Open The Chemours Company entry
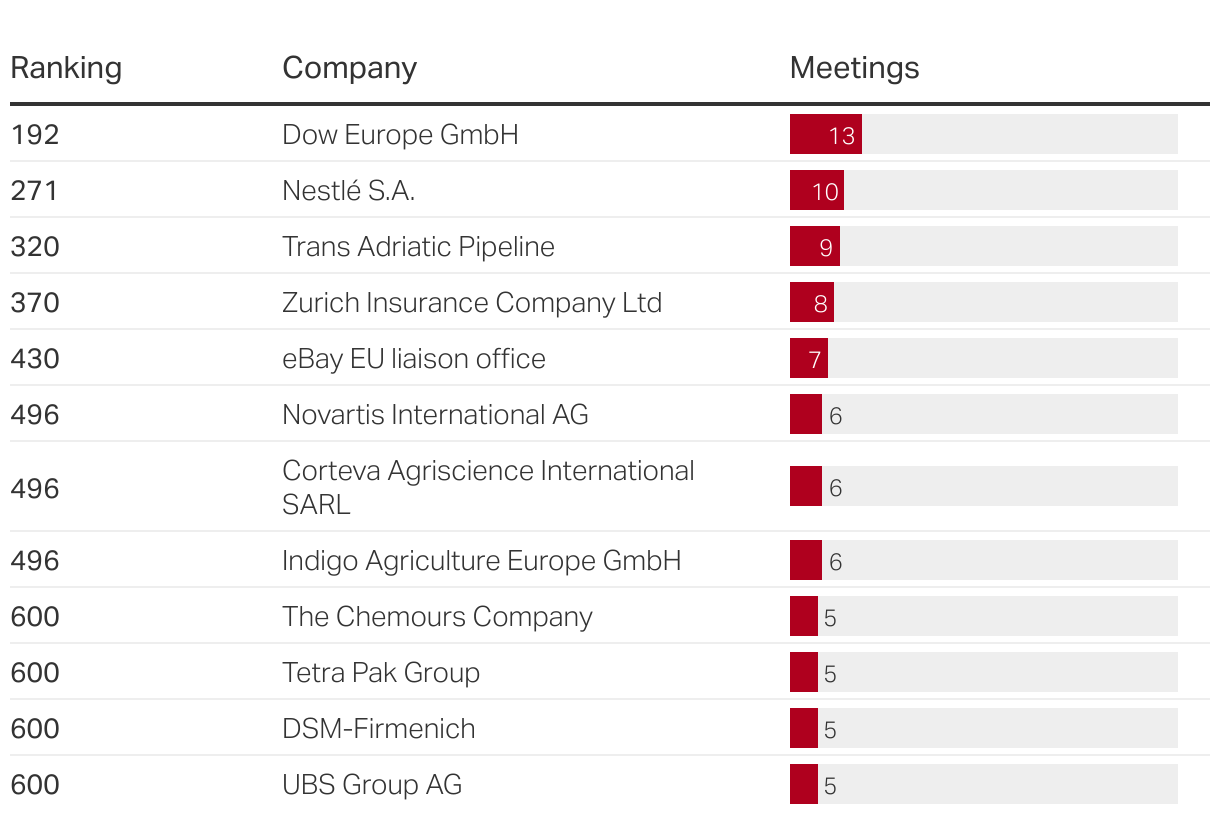The image size is (1220, 820). (437, 616)
